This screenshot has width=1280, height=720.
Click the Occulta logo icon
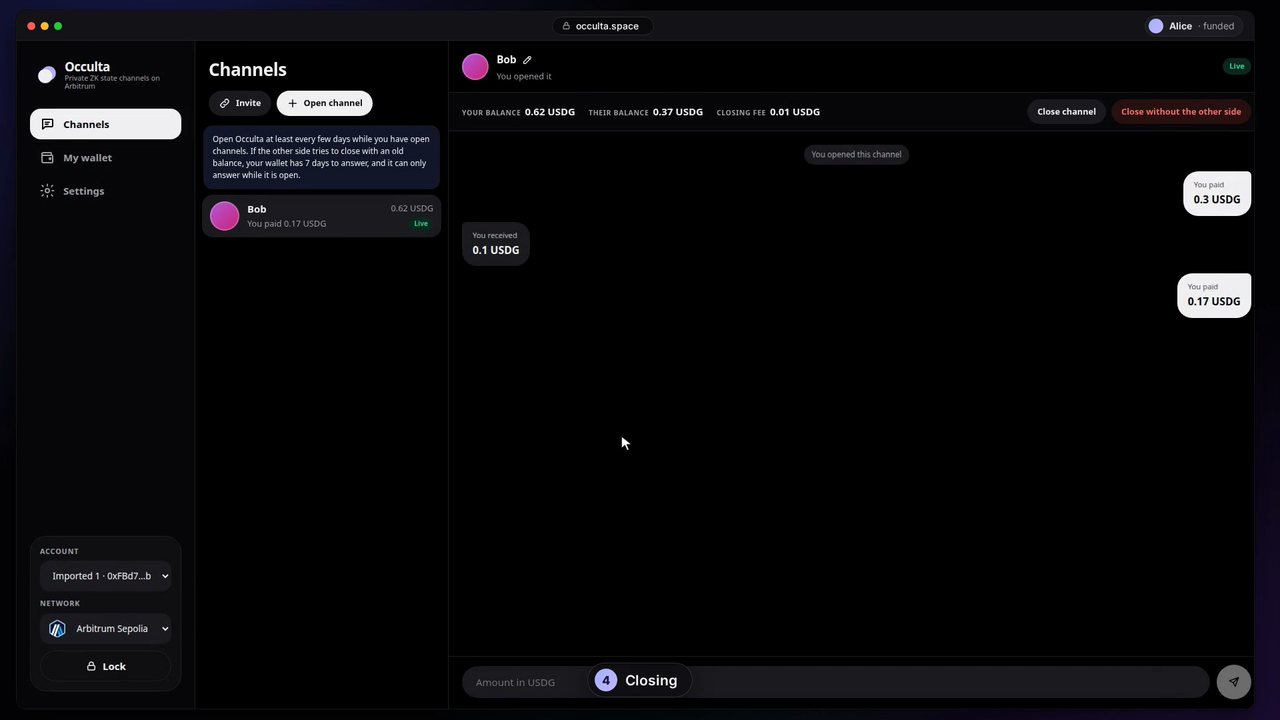[47, 75]
